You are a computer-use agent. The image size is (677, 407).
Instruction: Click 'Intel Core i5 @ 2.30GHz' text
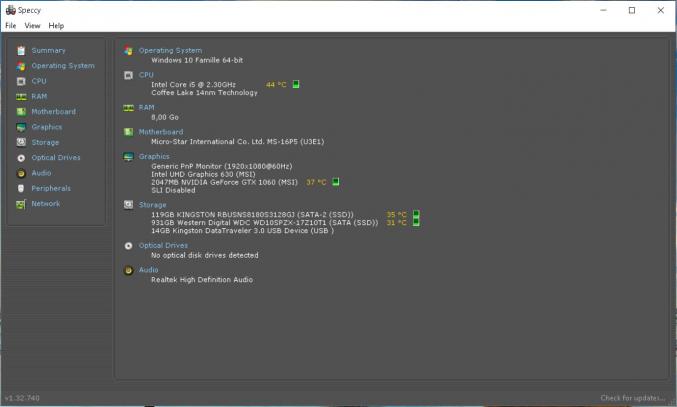click(193, 85)
